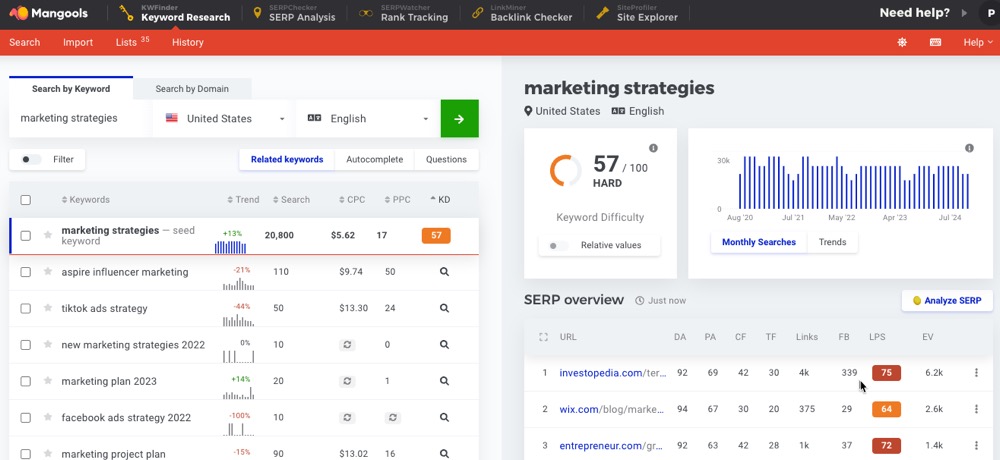Open more options for wix.com result
Viewport: 1000px width, 460px height.
click(x=976, y=409)
